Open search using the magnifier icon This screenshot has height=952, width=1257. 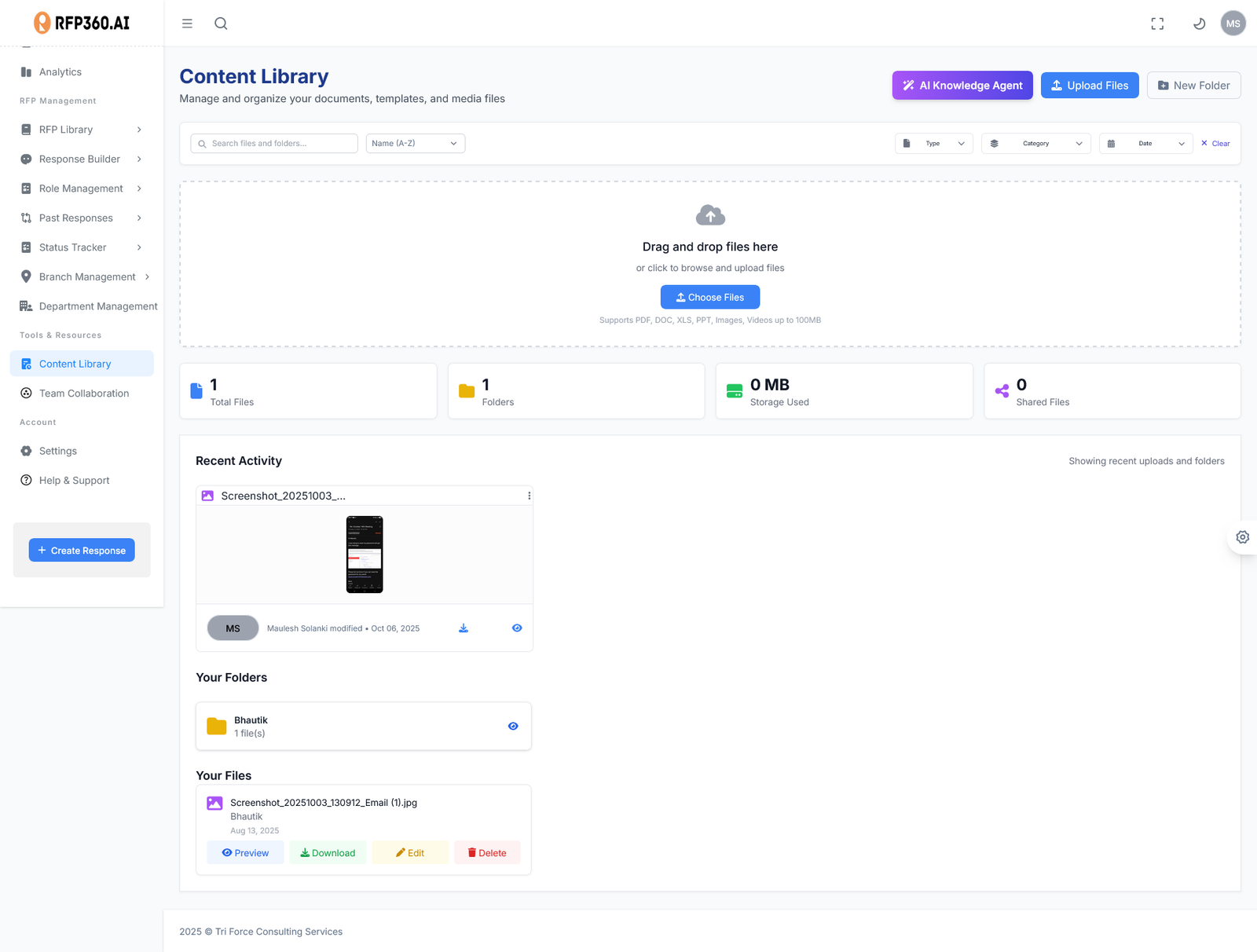[x=221, y=24]
